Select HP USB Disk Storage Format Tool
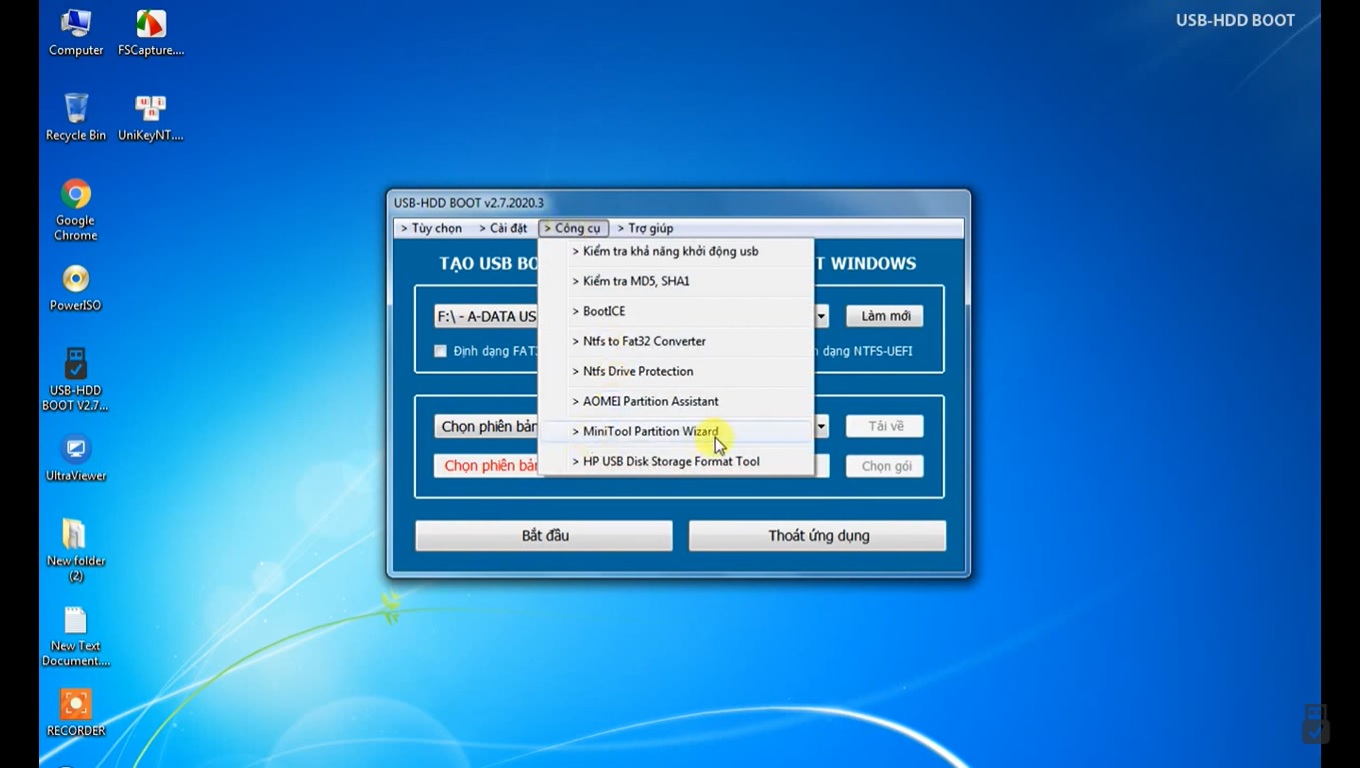Viewport: 1360px width, 768px height. pyautogui.click(x=676, y=461)
